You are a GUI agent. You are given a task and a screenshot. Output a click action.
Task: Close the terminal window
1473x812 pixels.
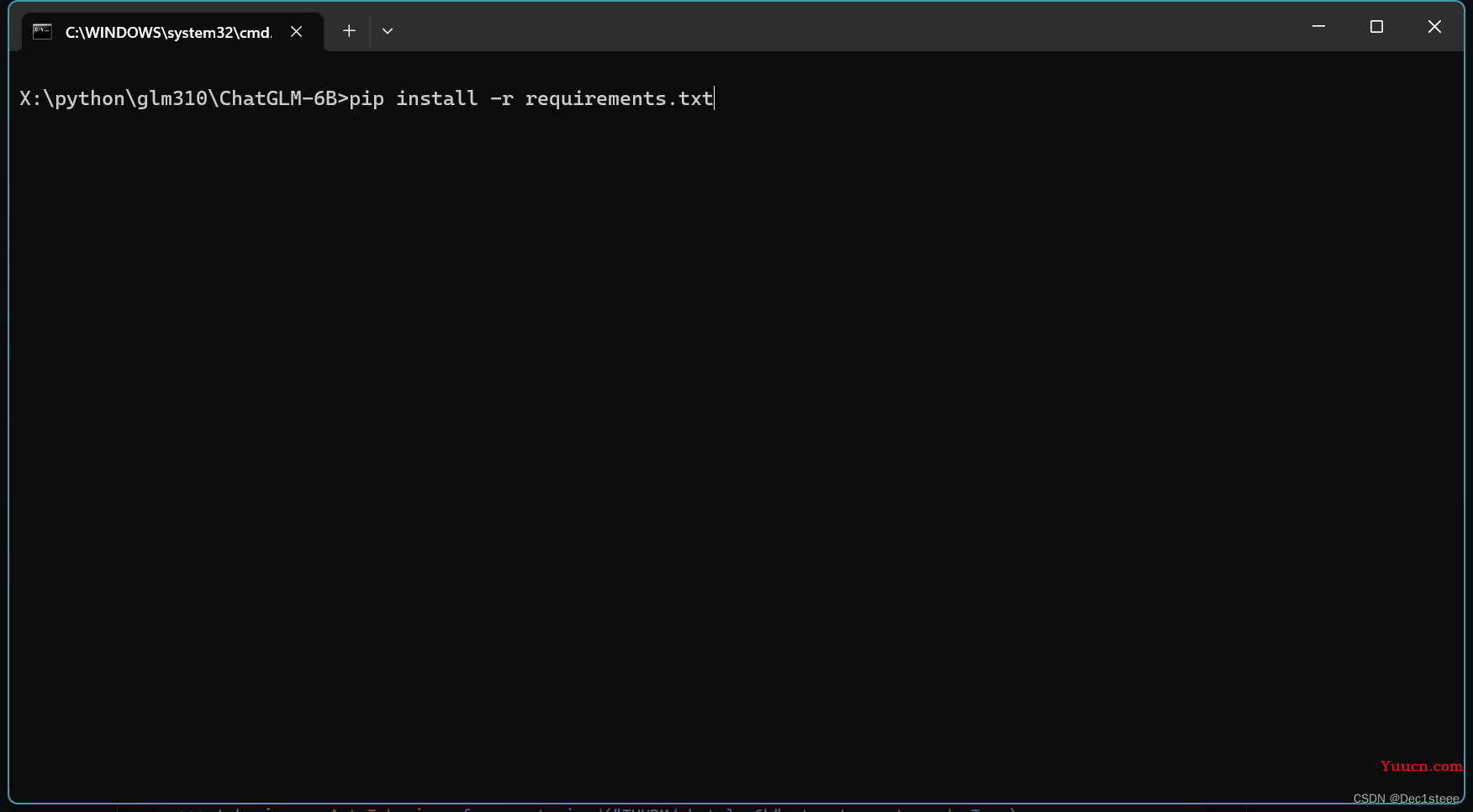coord(1434,27)
